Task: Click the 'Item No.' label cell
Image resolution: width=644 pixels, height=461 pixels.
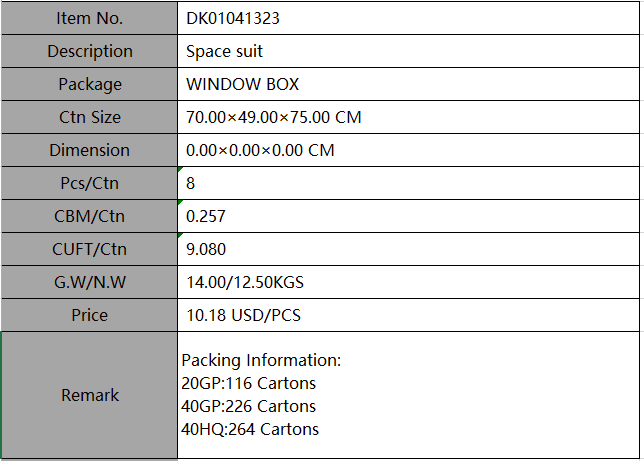Action: (90, 18)
